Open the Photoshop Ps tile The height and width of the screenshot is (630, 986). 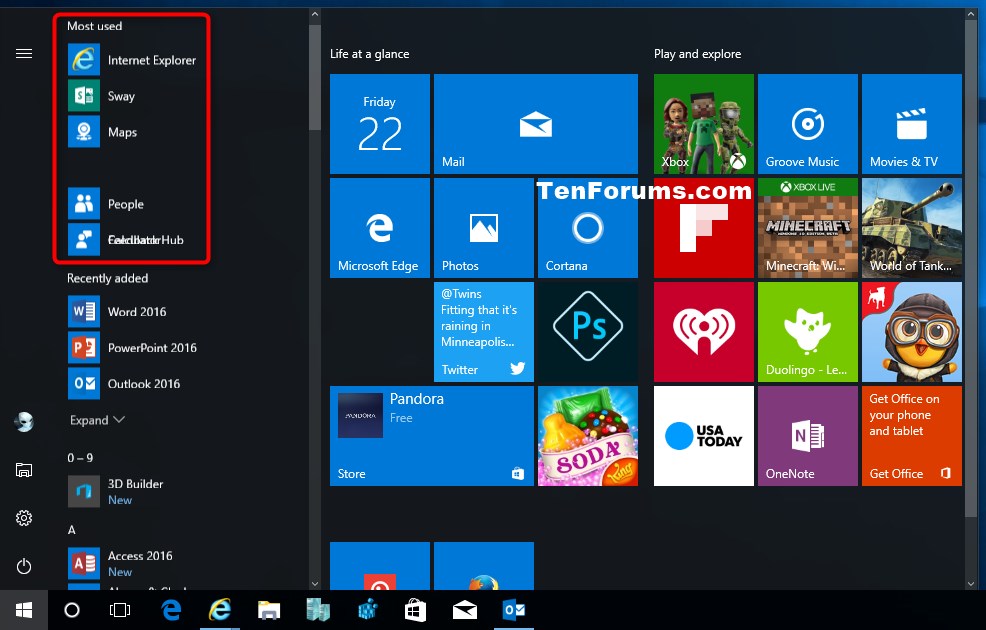[x=587, y=332]
